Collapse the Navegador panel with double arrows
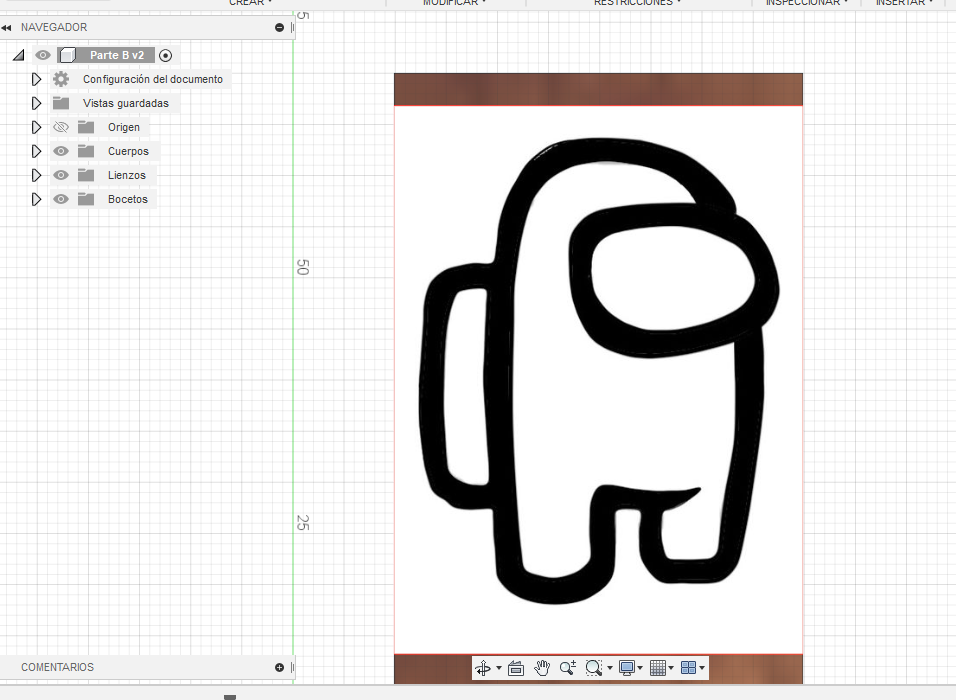Image resolution: width=956 pixels, height=700 pixels. pos(7,27)
